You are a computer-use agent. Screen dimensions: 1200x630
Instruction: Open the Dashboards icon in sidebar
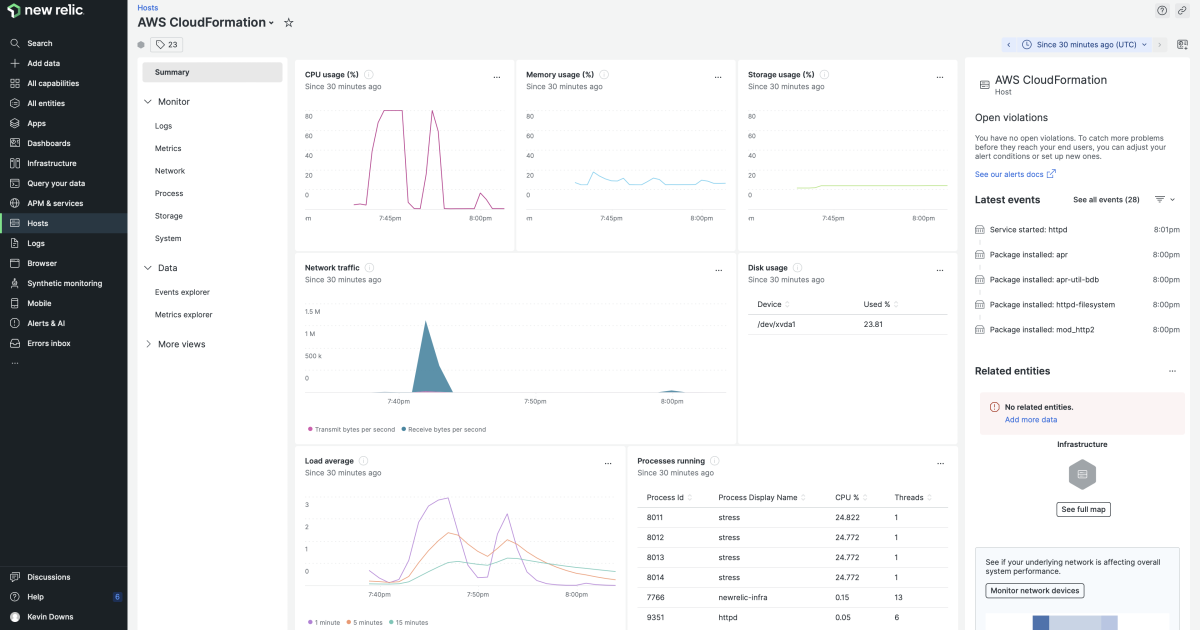click(x=15, y=143)
